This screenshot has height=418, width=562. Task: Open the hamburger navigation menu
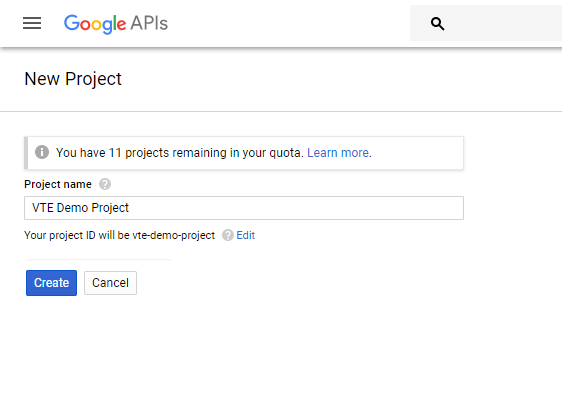coord(32,23)
